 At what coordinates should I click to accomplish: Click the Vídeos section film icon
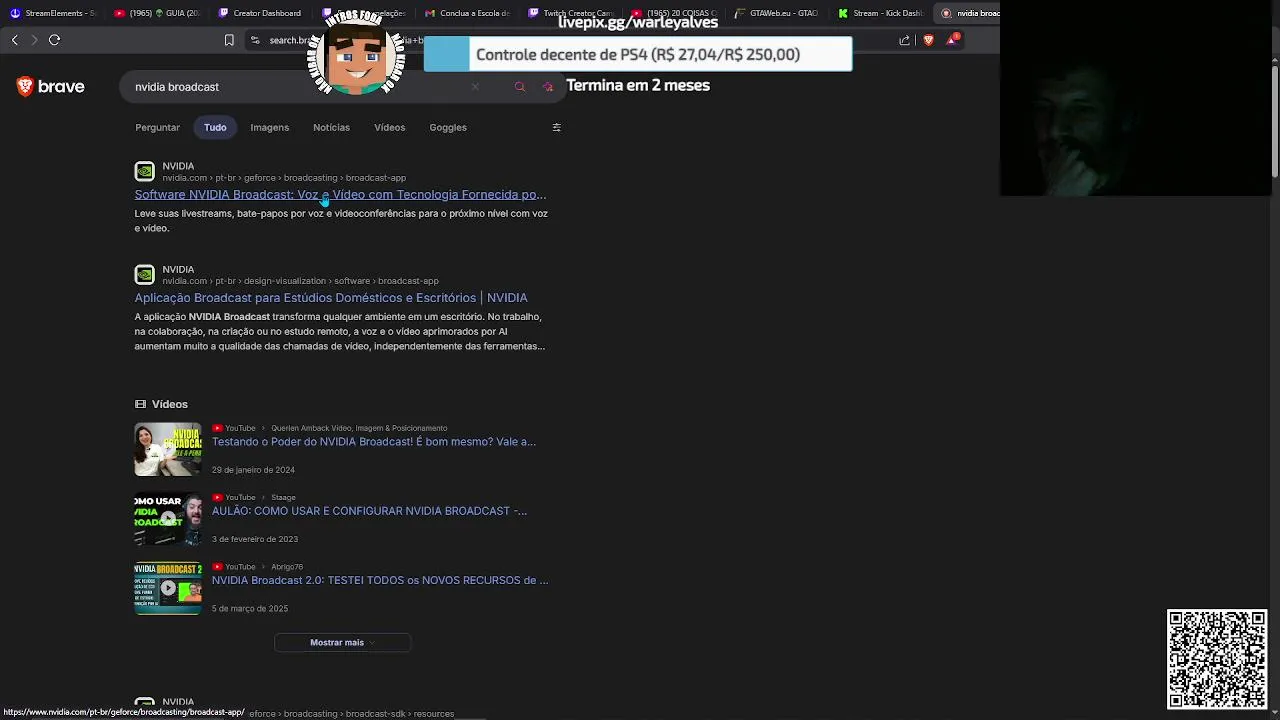click(140, 404)
